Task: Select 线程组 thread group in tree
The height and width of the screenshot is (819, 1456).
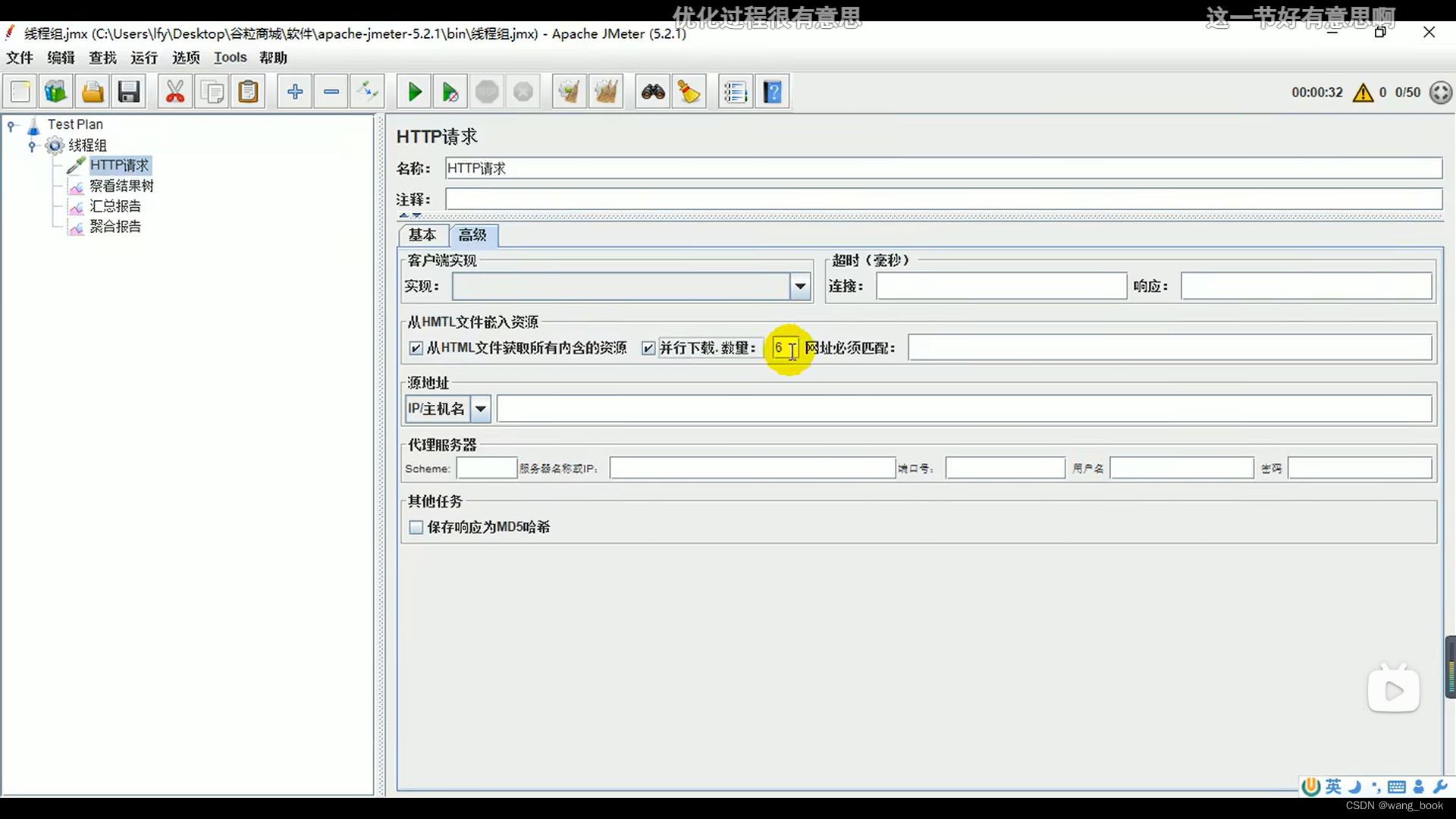Action: click(88, 145)
